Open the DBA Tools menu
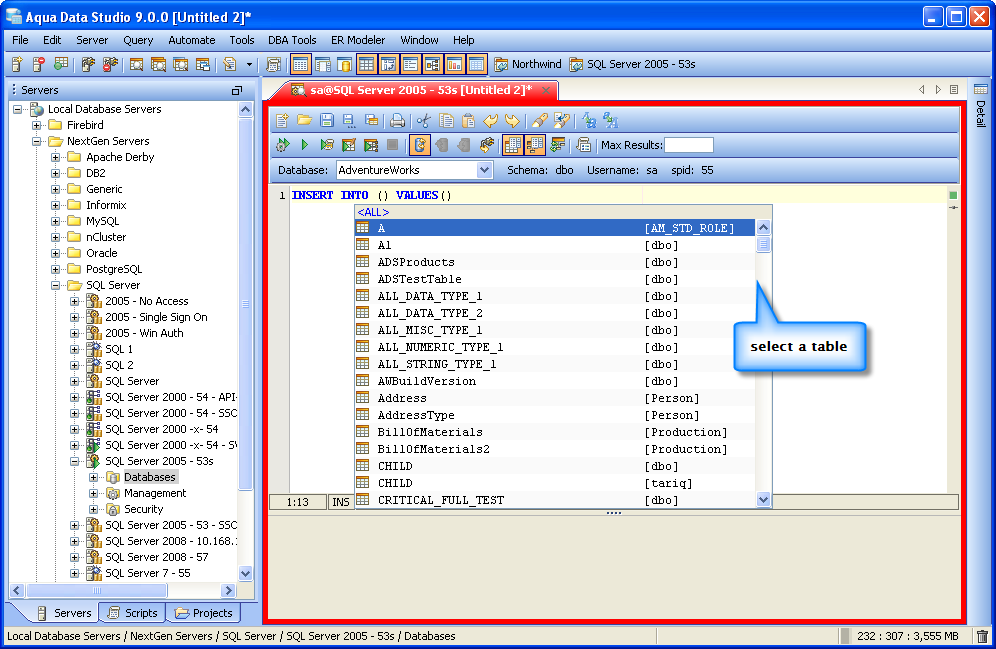This screenshot has width=996, height=649. [292, 40]
